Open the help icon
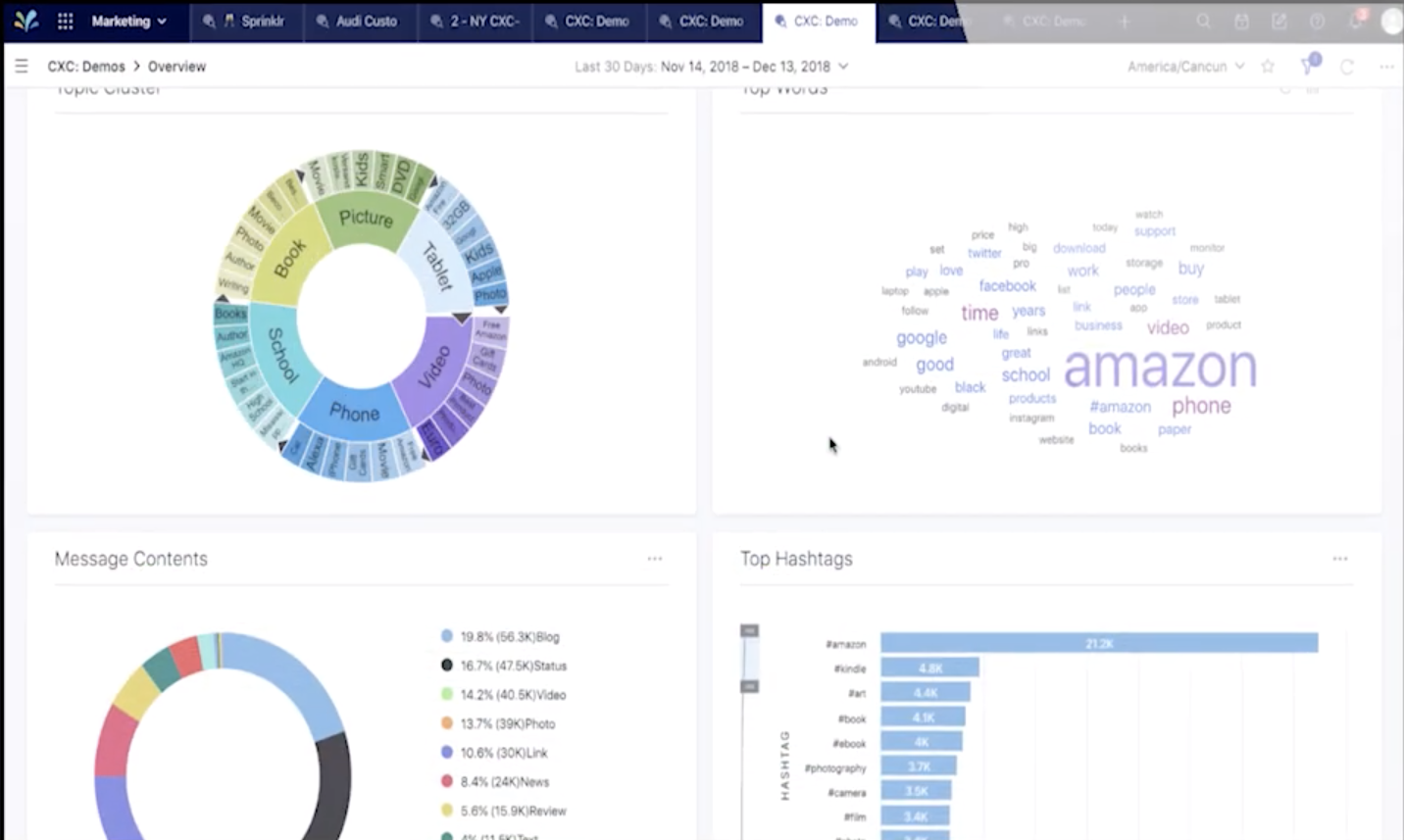 [x=1317, y=20]
